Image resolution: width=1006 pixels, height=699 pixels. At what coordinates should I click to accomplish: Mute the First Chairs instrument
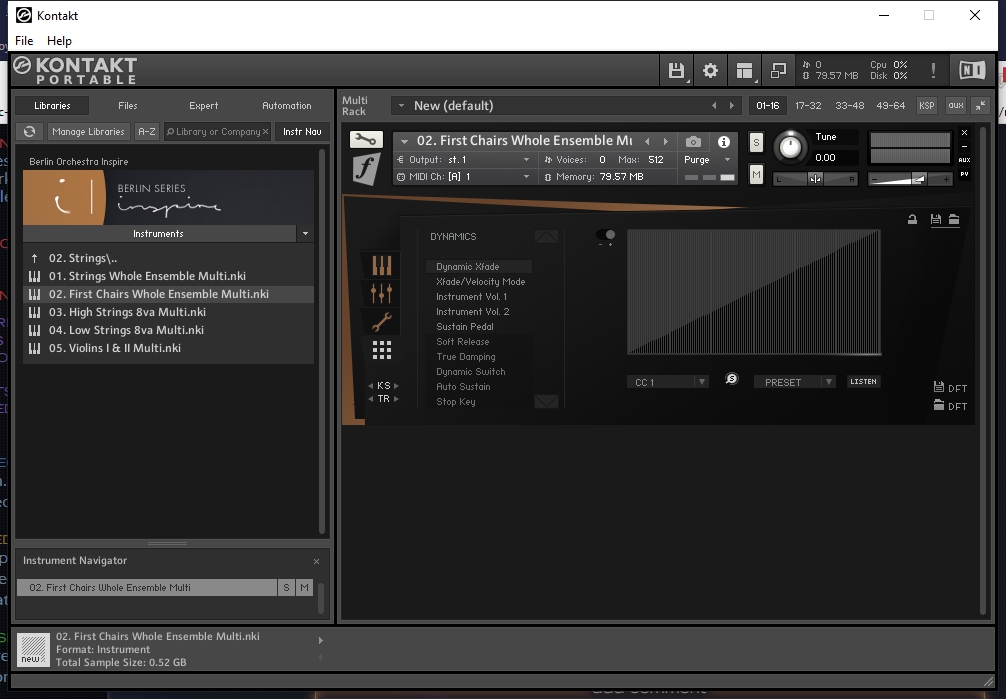[x=756, y=174]
